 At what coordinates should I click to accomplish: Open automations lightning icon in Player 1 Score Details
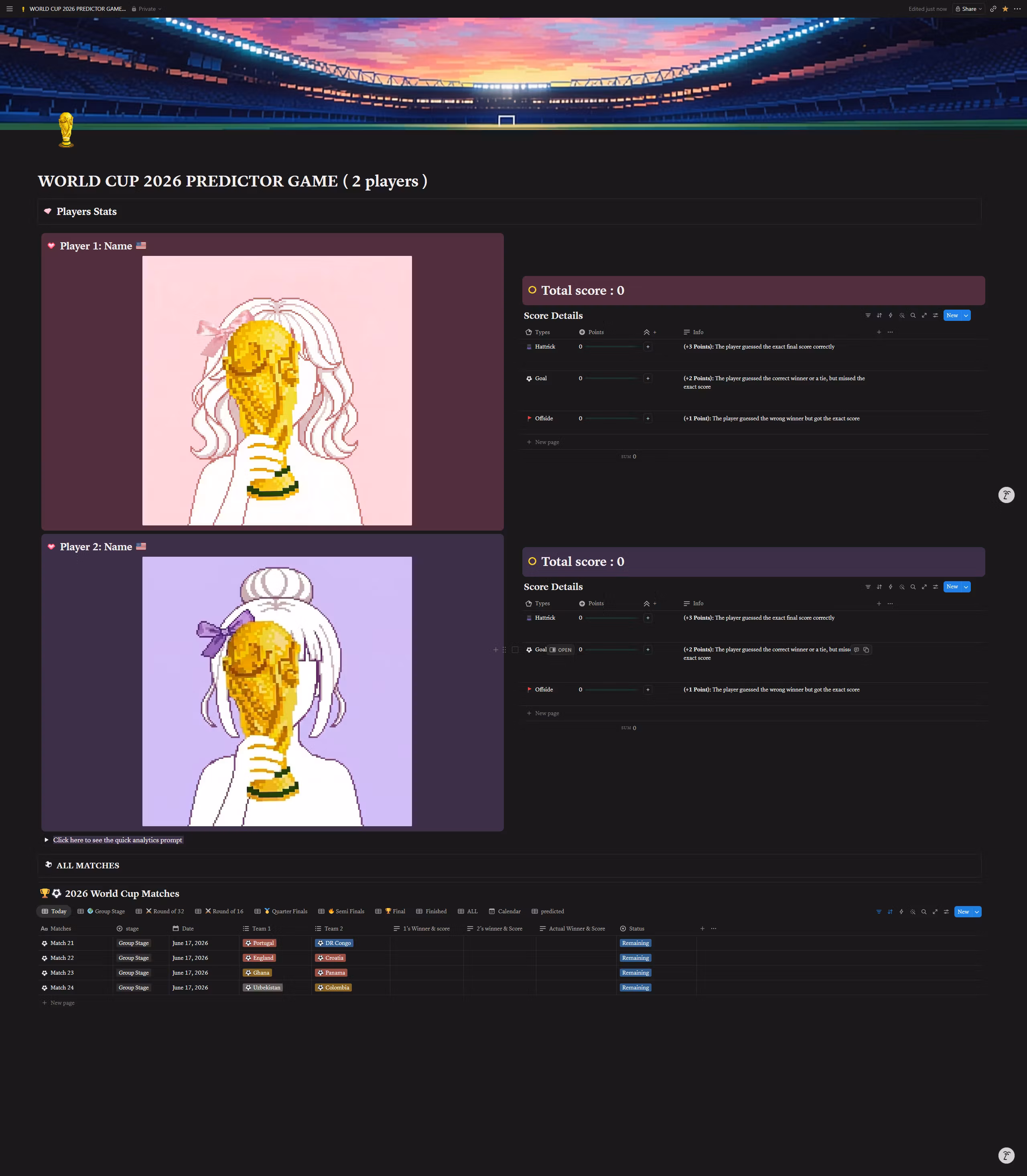[x=891, y=315]
